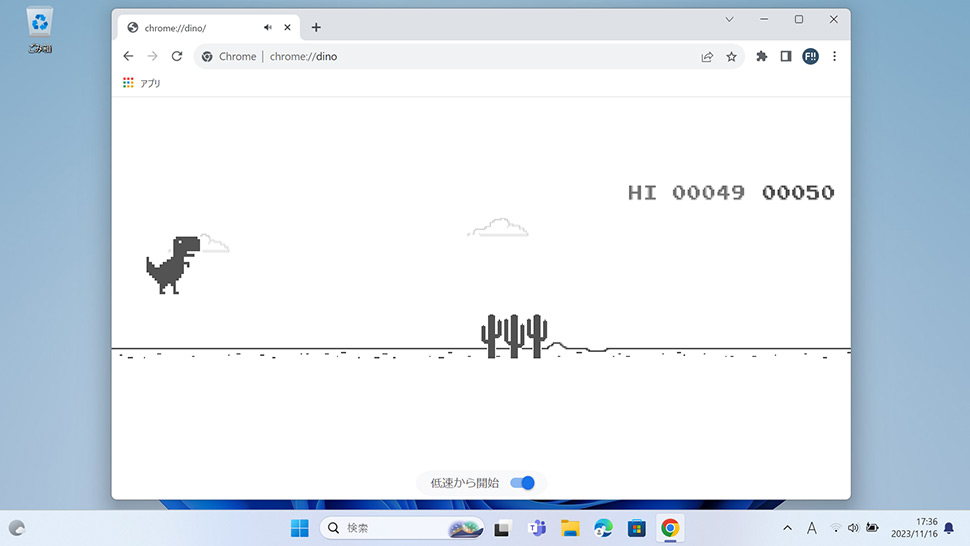
Task: Click the taskbar 検索 search box
Action: (402, 528)
